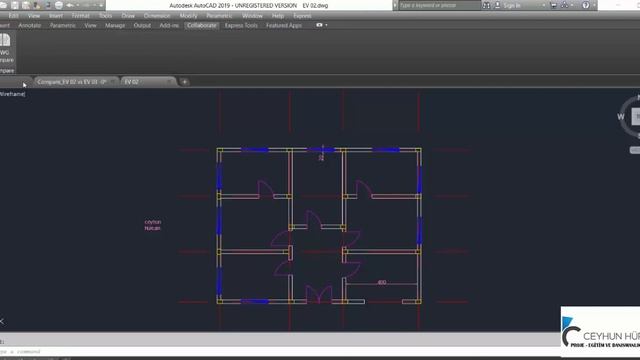Viewport: 640px width, 360px height.
Task: Open Undo history dropdown arrow
Action: pos(78,5)
